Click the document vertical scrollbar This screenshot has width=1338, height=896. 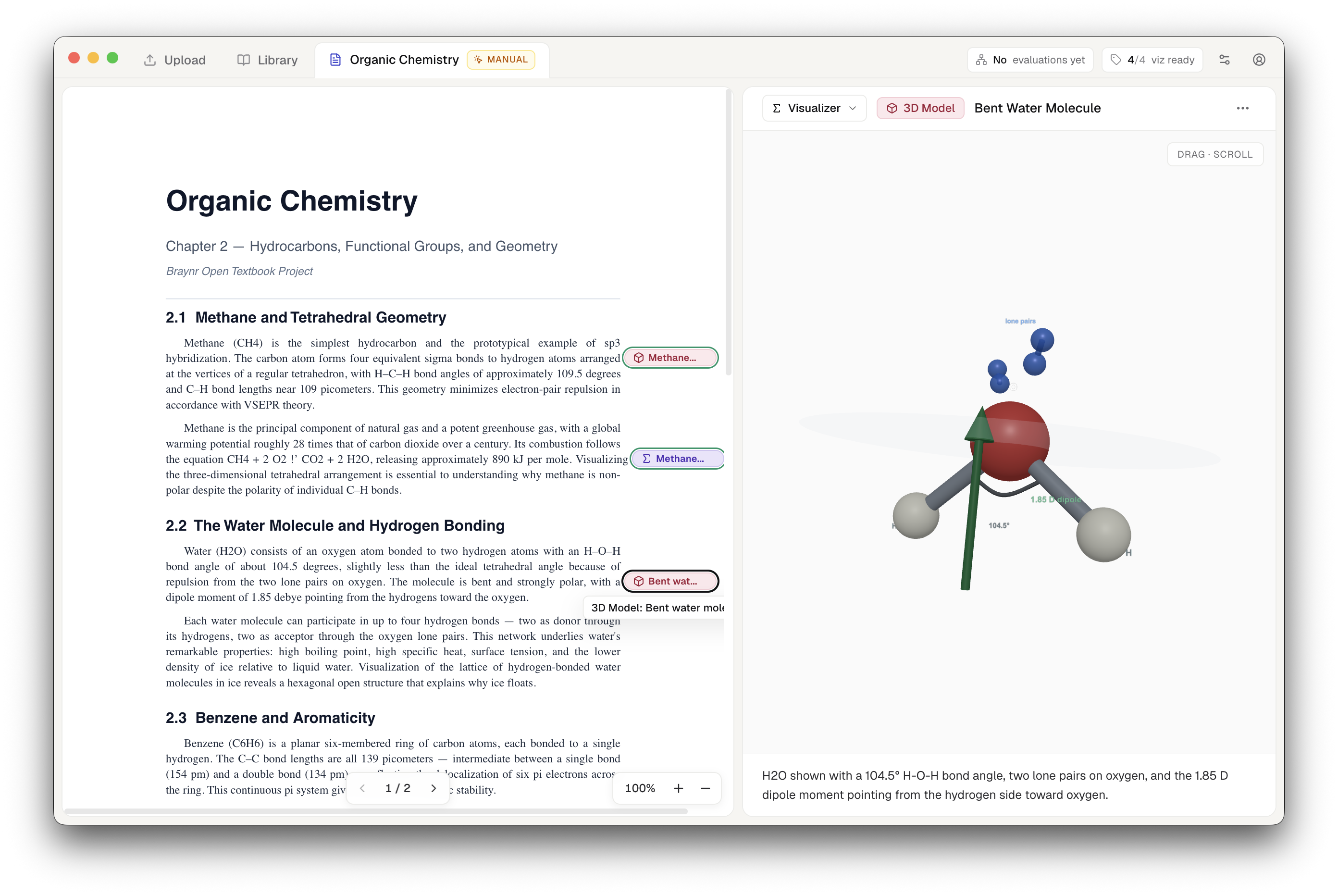pos(729,233)
